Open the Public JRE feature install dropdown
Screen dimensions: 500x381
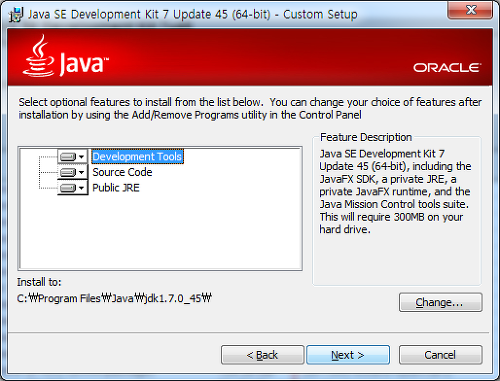[73, 188]
